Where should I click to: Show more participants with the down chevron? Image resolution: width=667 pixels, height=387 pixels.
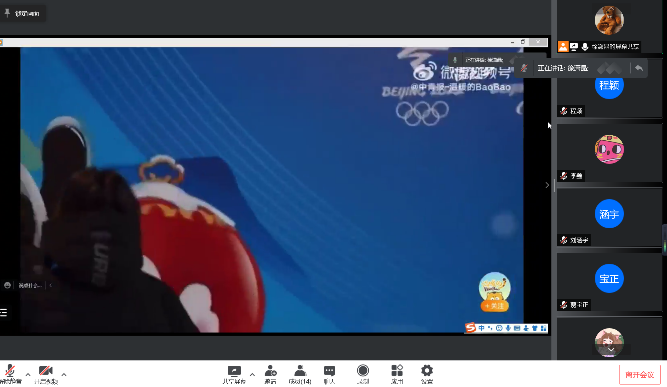click(x=611, y=350)
